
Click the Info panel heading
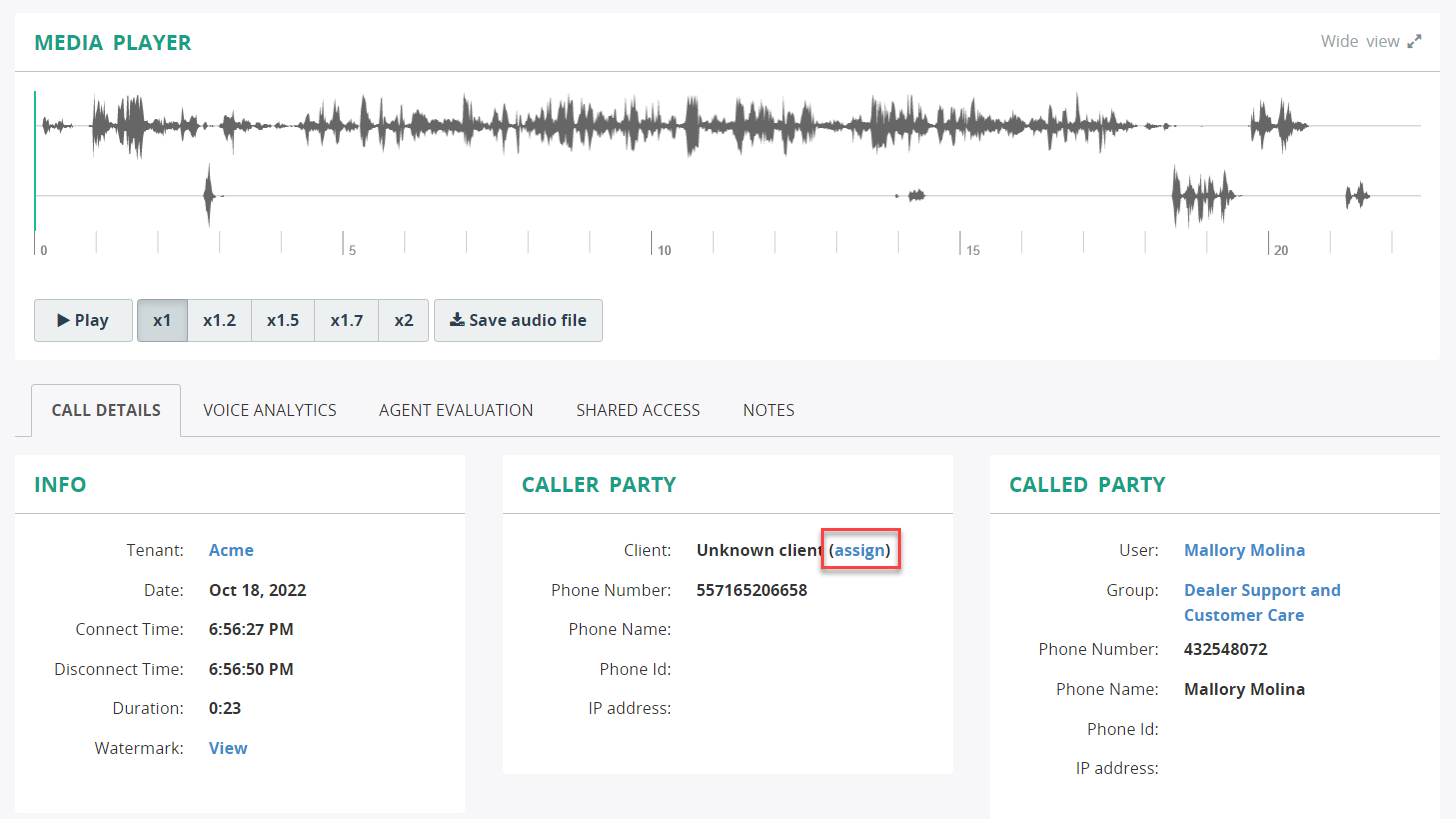coord(60,485)
